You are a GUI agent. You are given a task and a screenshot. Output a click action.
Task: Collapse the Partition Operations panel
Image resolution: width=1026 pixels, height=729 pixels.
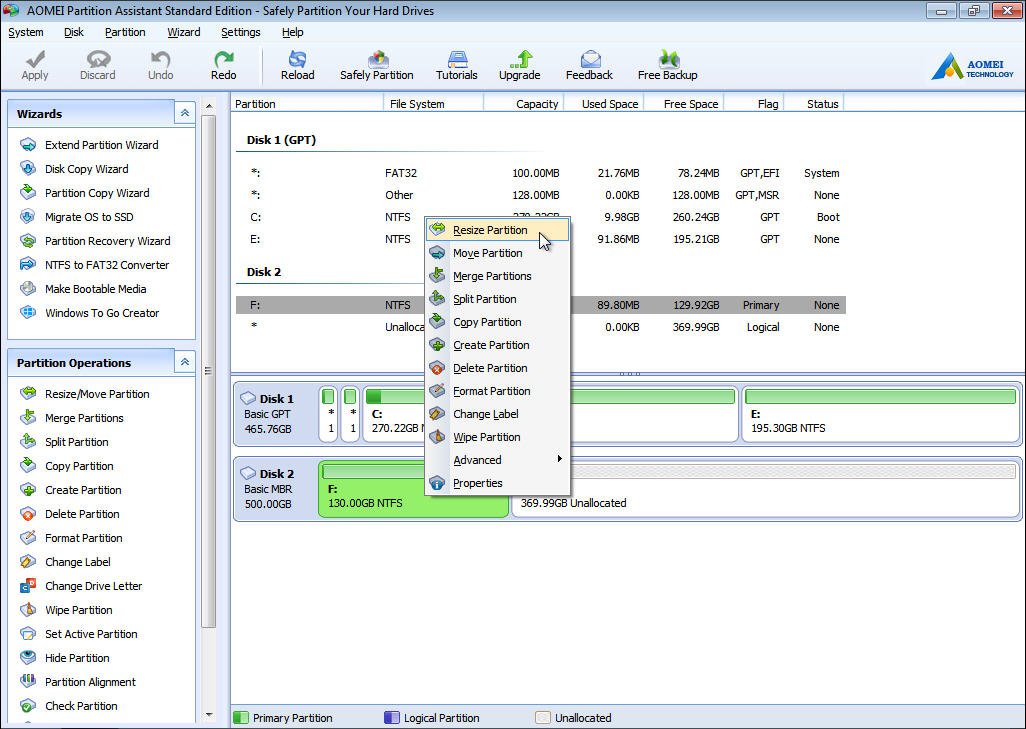[184, 363]
